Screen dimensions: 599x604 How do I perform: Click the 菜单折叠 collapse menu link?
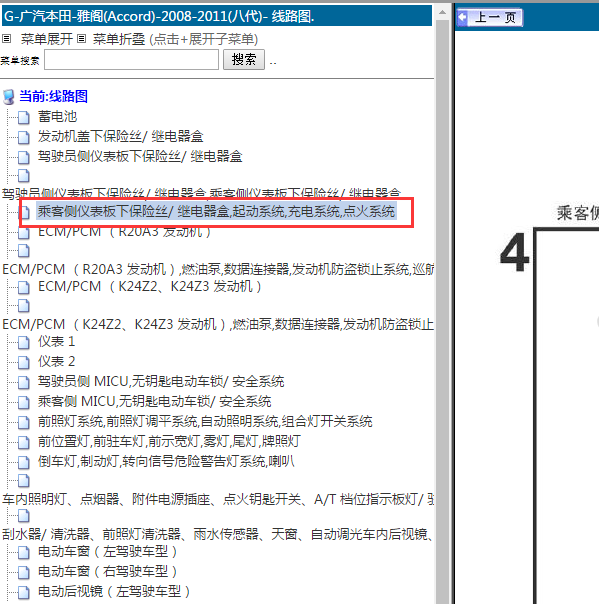point(119,39)
